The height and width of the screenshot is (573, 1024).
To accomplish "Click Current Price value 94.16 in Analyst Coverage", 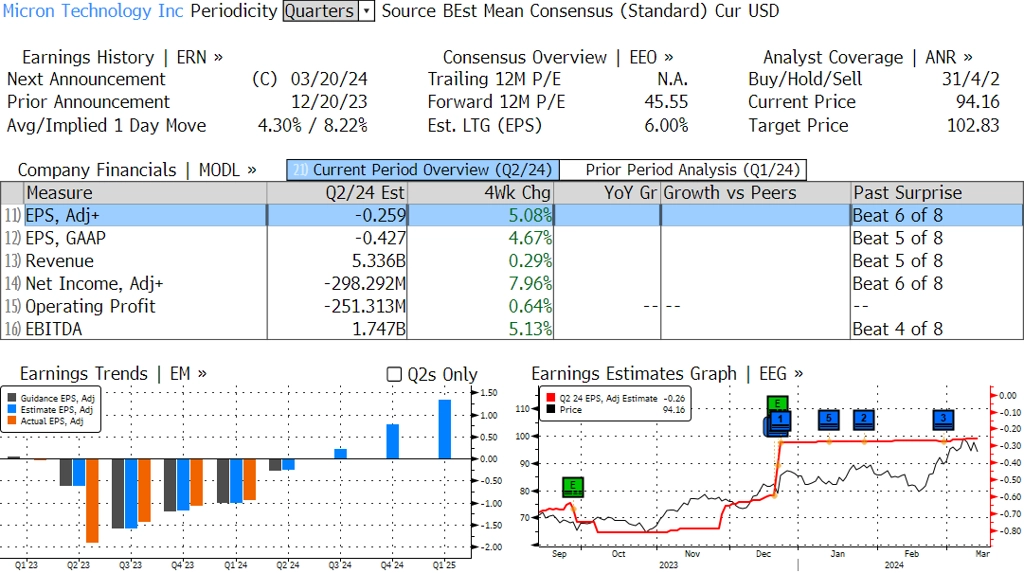I will (978, 102).
